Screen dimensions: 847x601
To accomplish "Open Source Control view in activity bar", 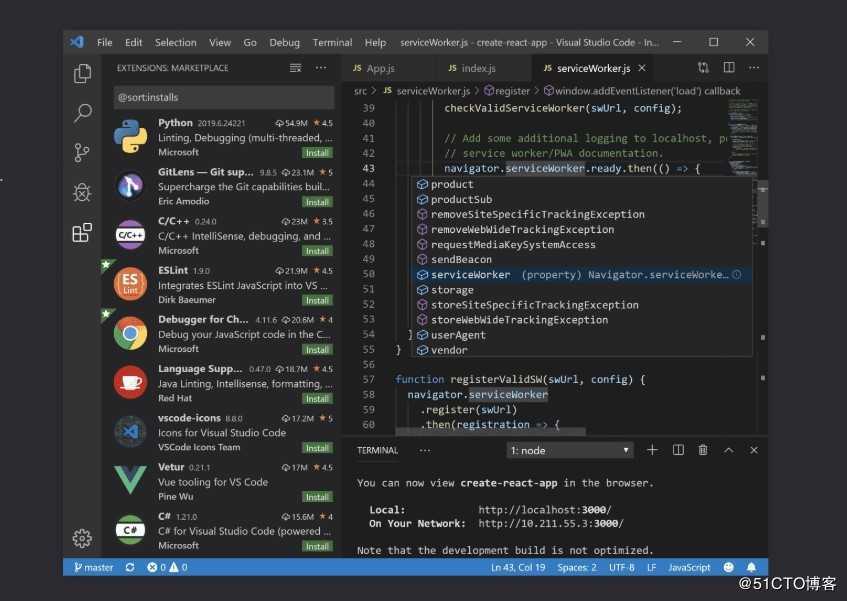I will point(82,153).
